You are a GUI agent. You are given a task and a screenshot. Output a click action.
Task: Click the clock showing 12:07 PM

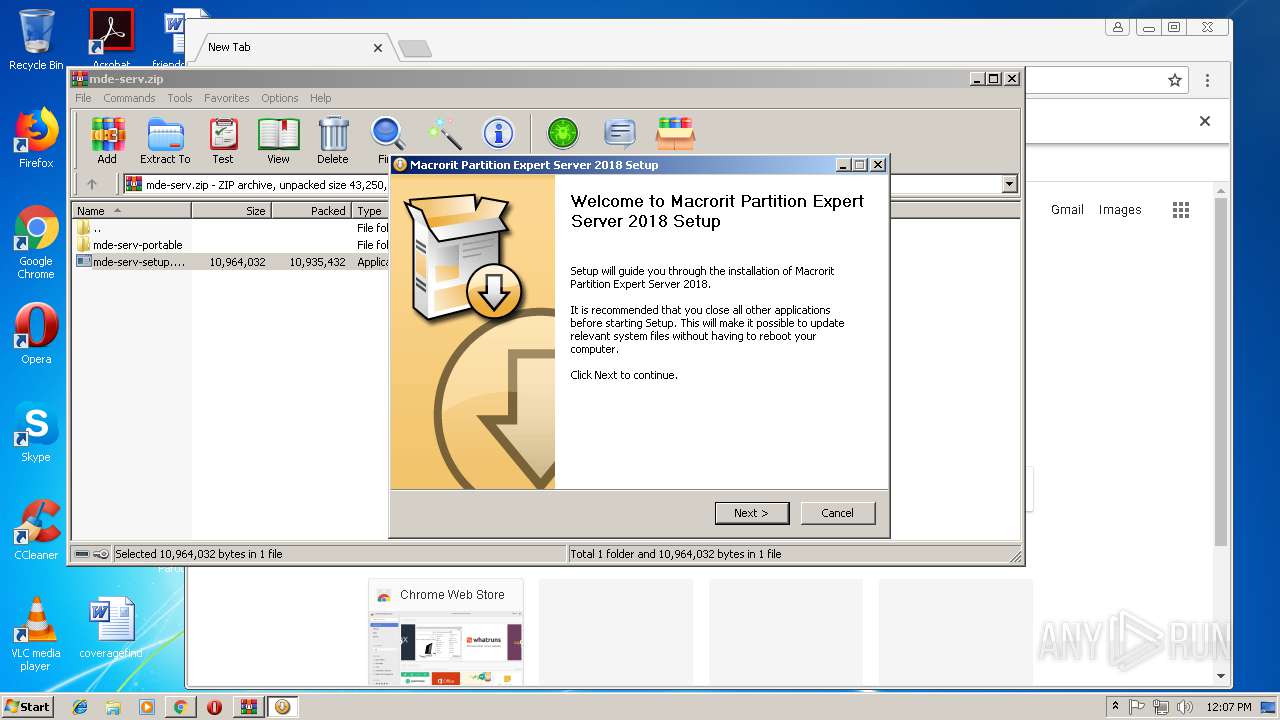click(x=1229, y=707)
